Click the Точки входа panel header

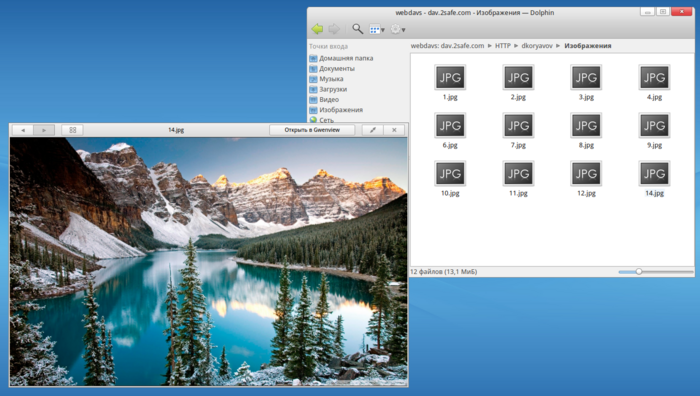click(x=328, y=46)
